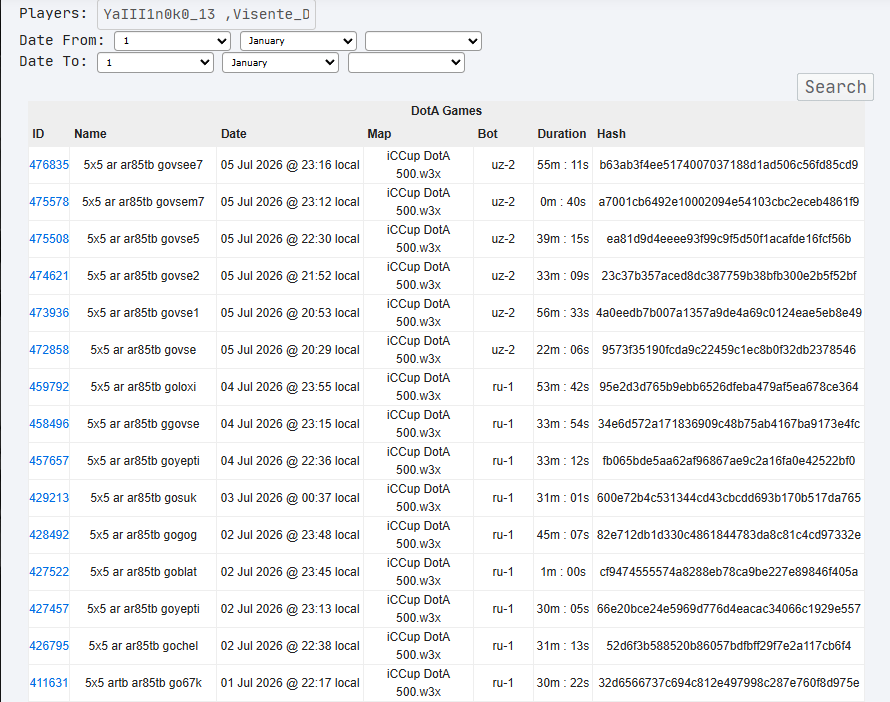
Task: Click date '05 Jul 2026 @ 20:29 local'
Action: click(290, 350)
